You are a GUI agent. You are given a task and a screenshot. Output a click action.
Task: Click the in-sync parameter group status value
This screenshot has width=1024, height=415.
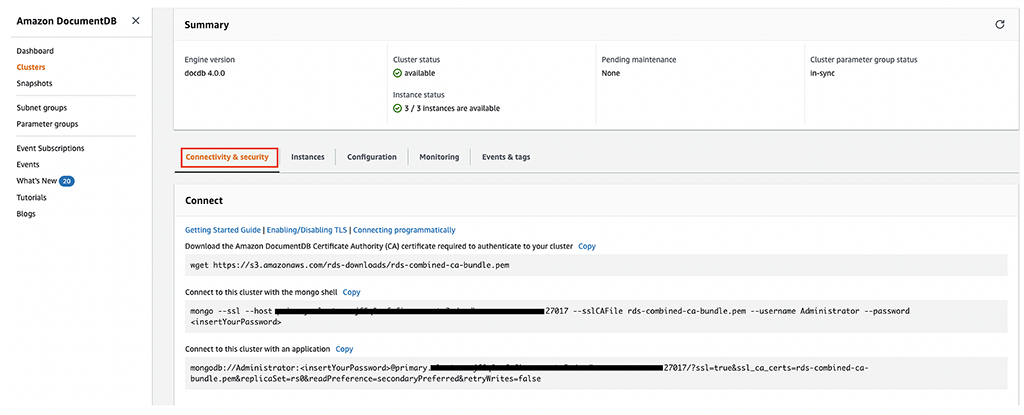click(822, 73)
